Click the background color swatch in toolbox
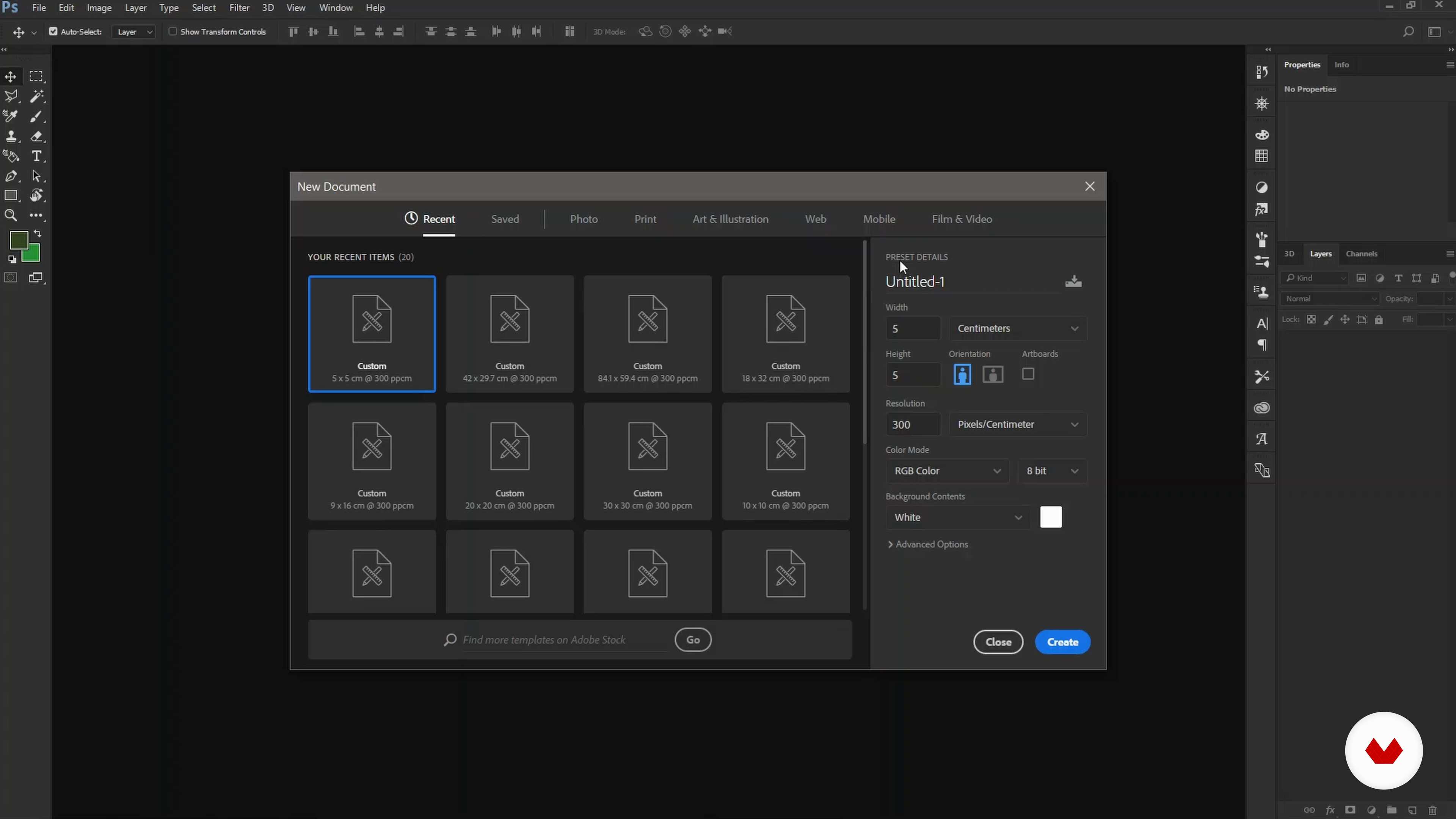Viewport: 1456px width, 819px height. 33,256
